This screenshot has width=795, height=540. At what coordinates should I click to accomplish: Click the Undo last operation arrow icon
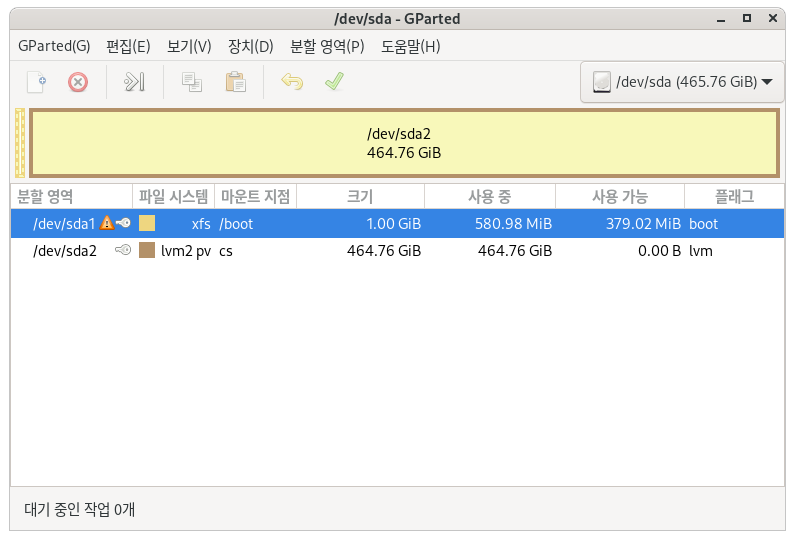[x=292, y=81]
